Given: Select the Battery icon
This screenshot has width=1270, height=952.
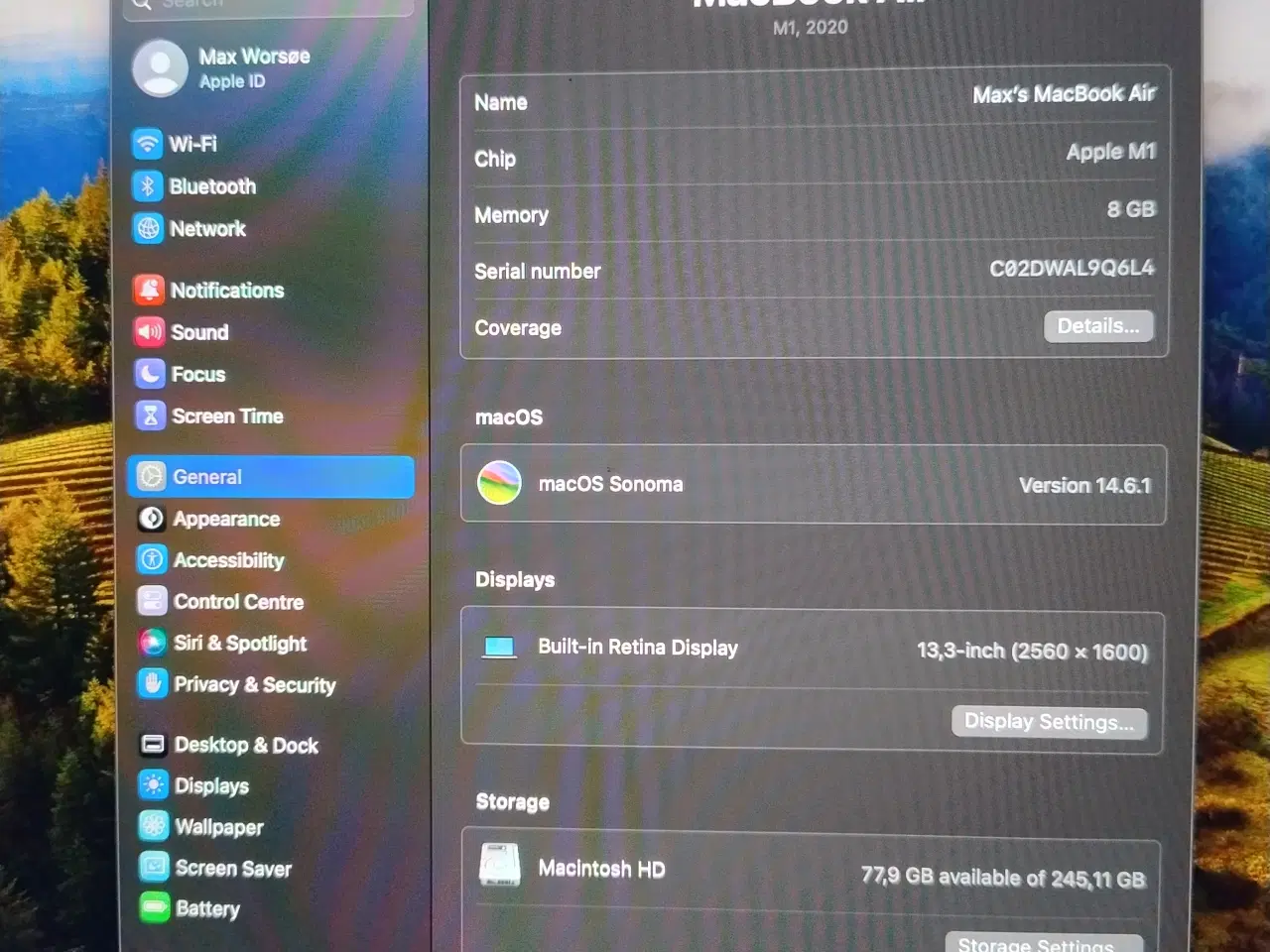Looking at the screenshot, I should (x=155, y=907).
